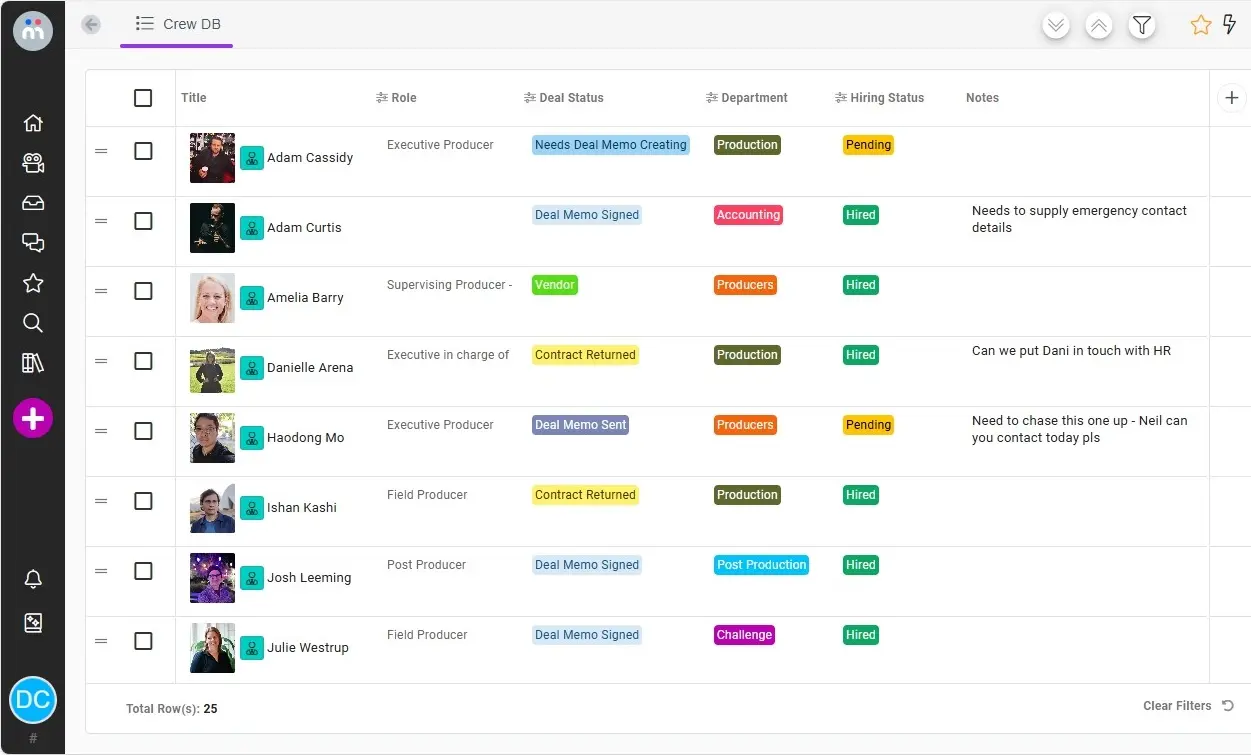The image size is (1251, 755).
Task: Switch to the Crew DB tab
Action: 178,24
